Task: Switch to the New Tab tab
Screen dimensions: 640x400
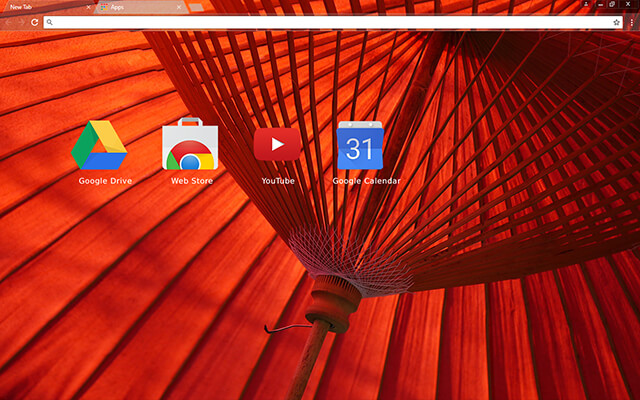Action: [47, 7]
